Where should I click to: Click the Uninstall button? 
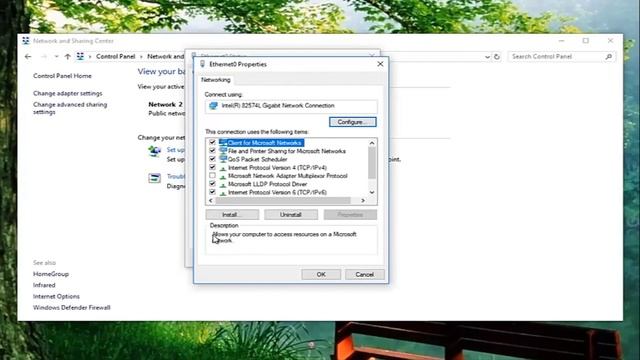[291, 214]
